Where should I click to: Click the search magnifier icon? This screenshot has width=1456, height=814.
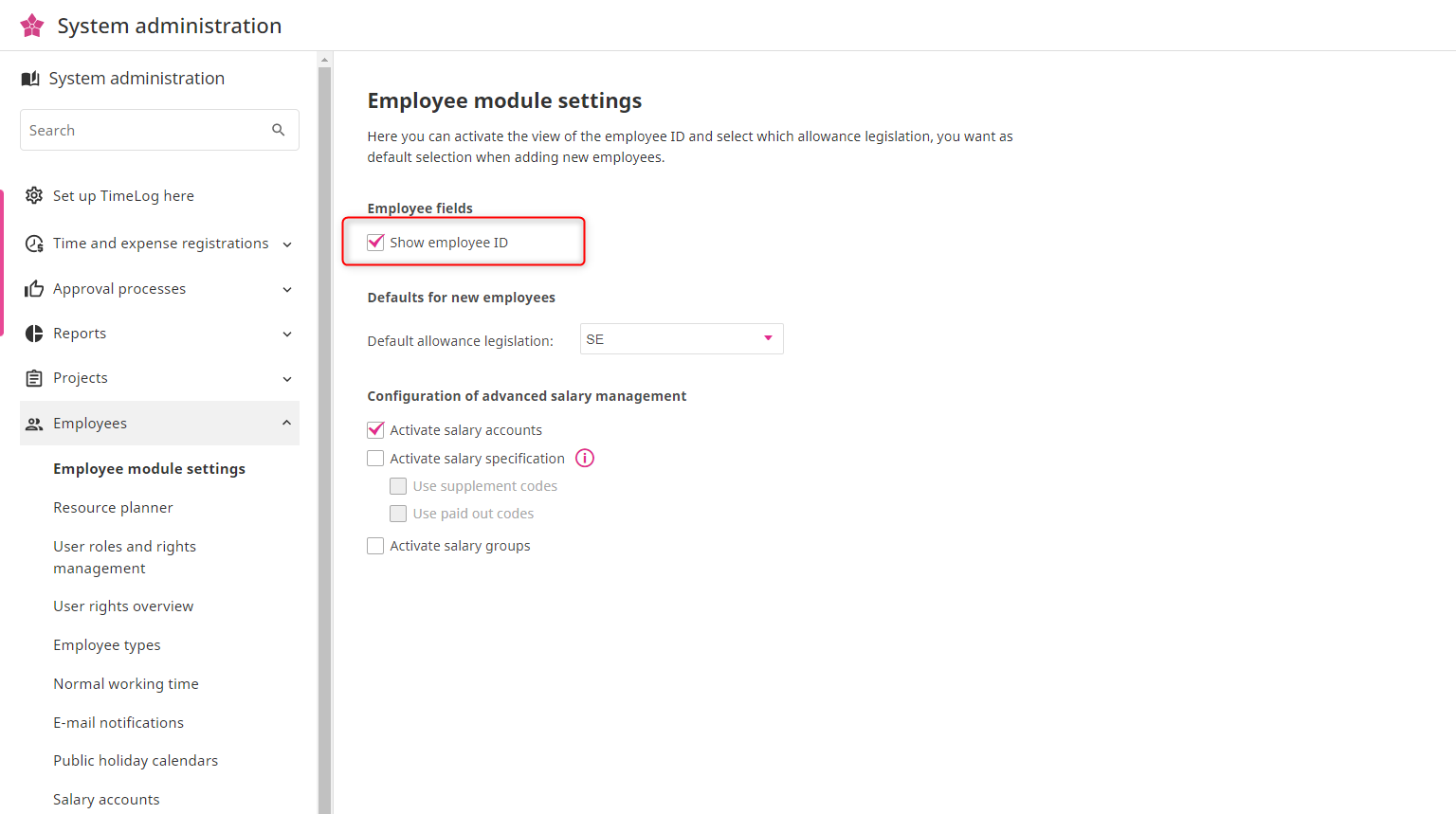(278, 130)
